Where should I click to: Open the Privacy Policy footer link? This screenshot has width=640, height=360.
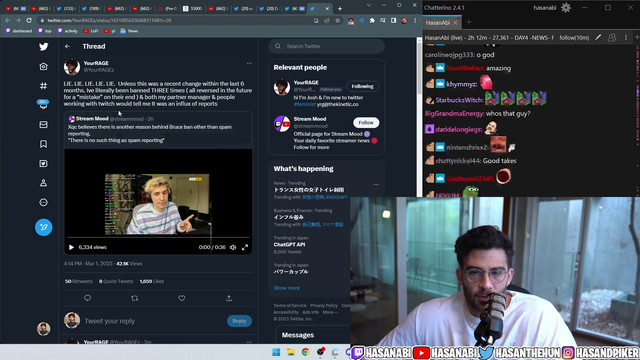click(324, 305)
